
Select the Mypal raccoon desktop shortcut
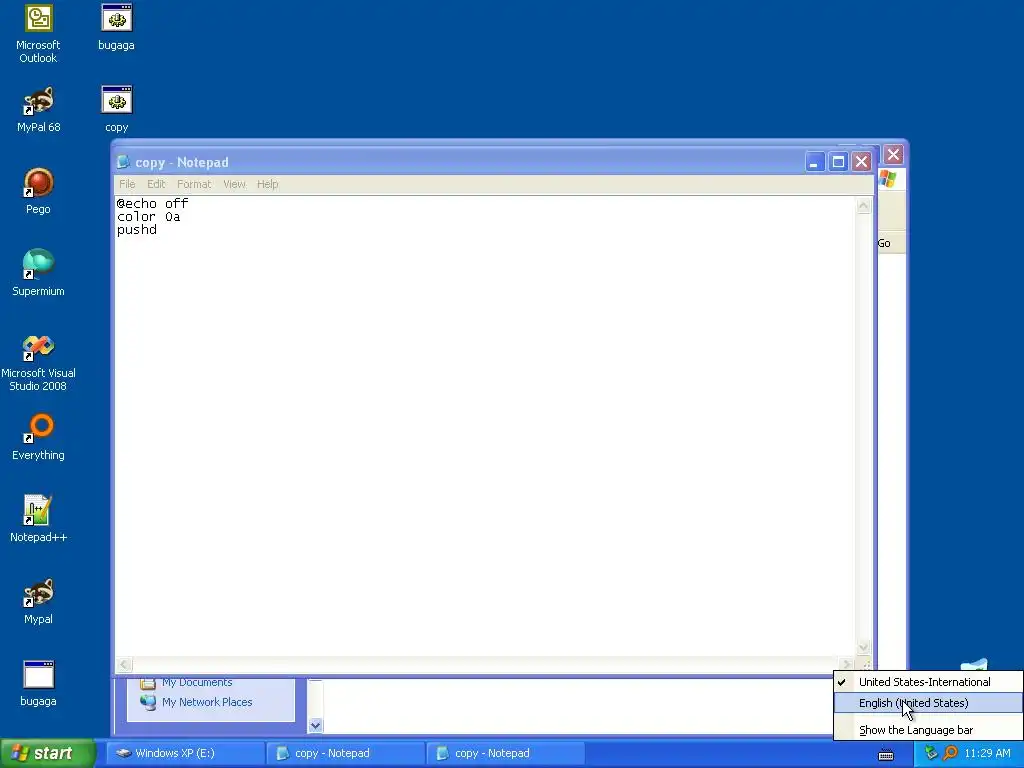pos(39,601)
